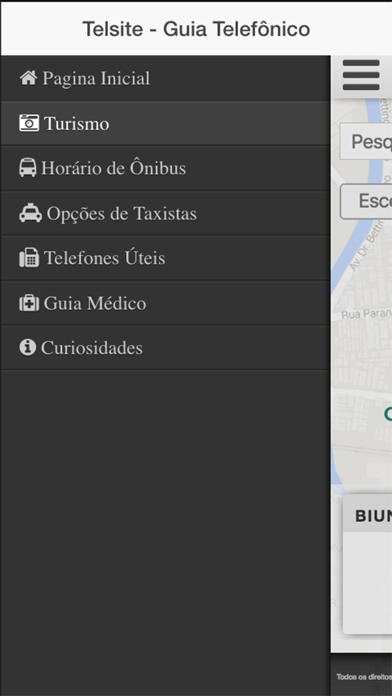Image resolution: width=392 pixels, height=696 pixels.
Task: Click the fax icon beside Telefones Úteis
Action: pos(29,258)
